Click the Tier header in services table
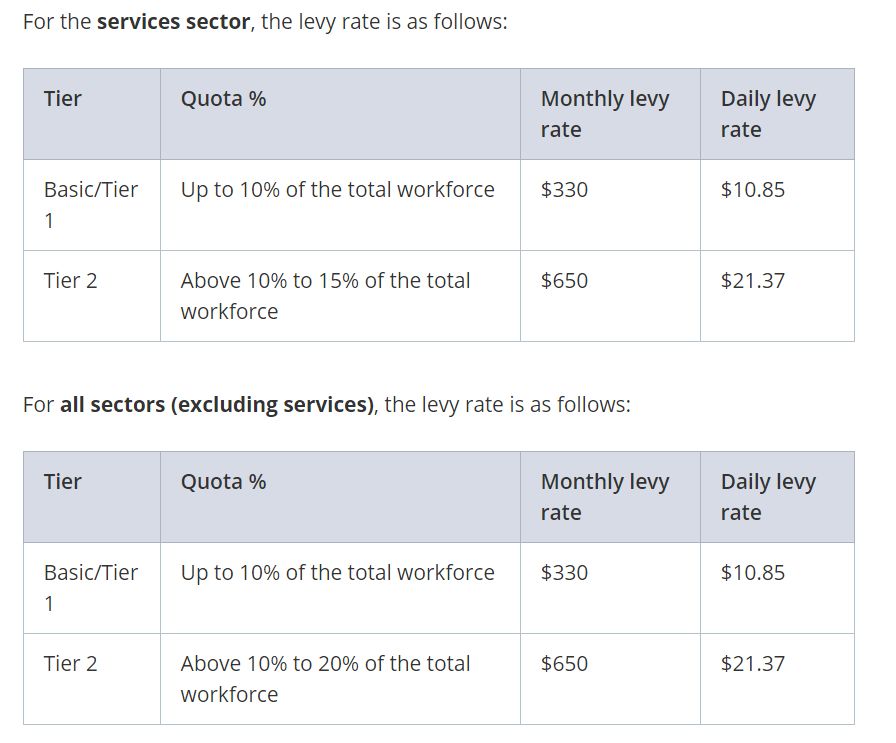The height and width of the screenshot is (743, 896). pyautogui.click(x=63, y=99)
